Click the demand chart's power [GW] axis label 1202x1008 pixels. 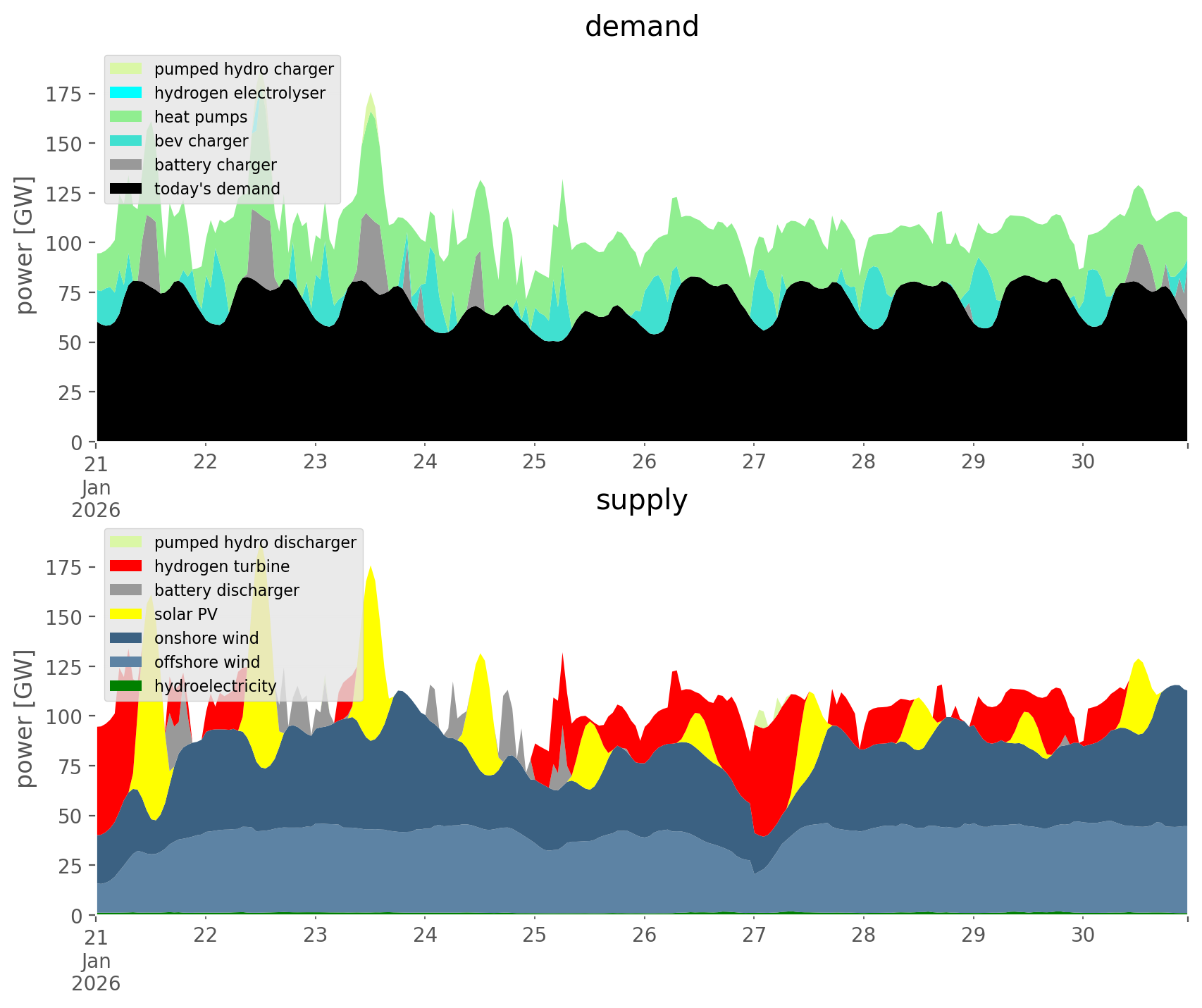tap(24, 245)
